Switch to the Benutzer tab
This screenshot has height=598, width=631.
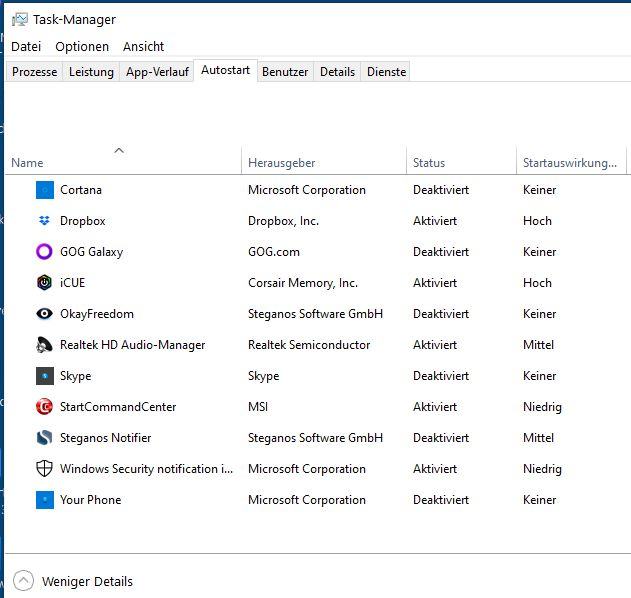(x=285, y=72)
